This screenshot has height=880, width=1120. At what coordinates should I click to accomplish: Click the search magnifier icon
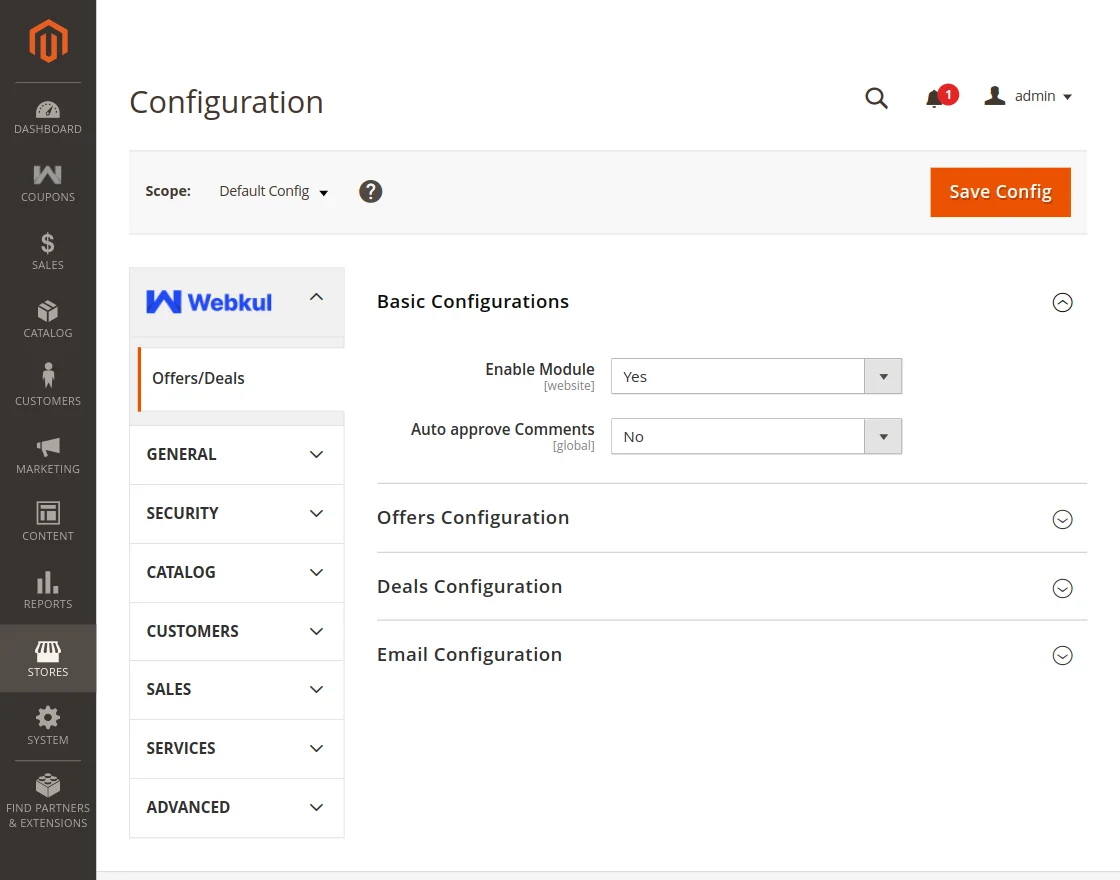[x=876, y=98]
